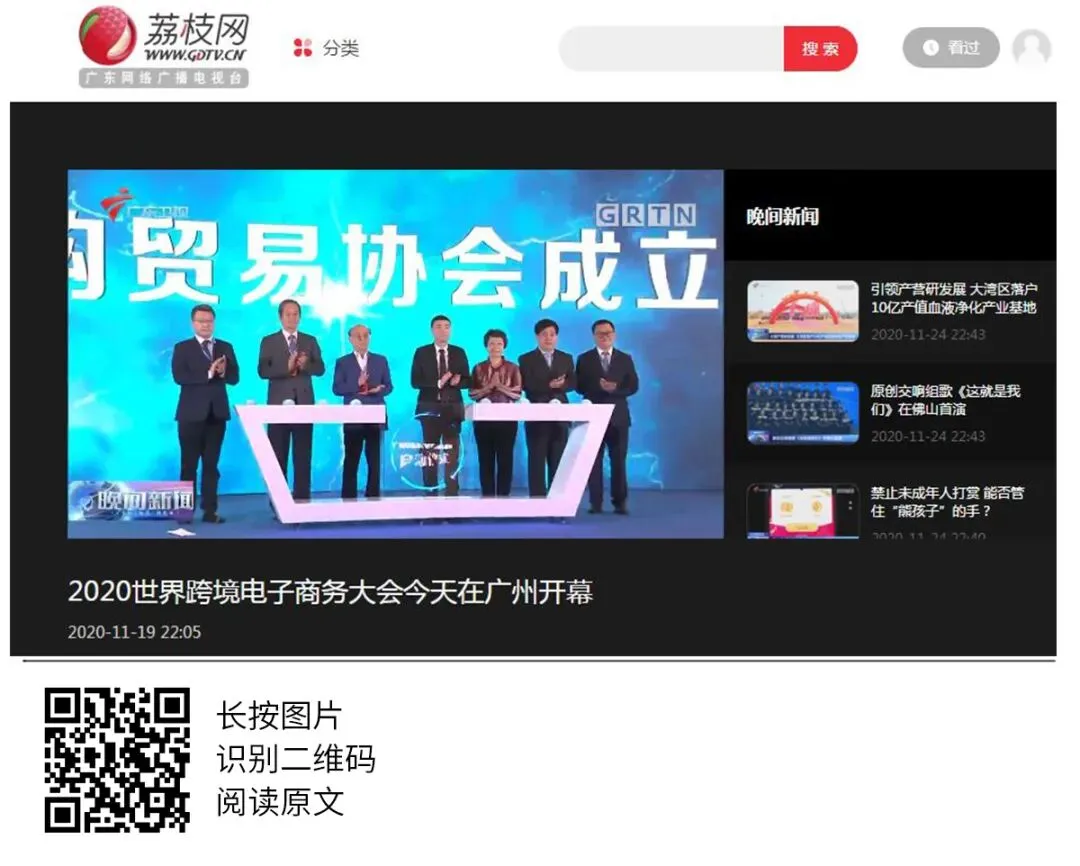Click the QR code image
Viewport: 1080px width, 866px height.
coord(117,760)
